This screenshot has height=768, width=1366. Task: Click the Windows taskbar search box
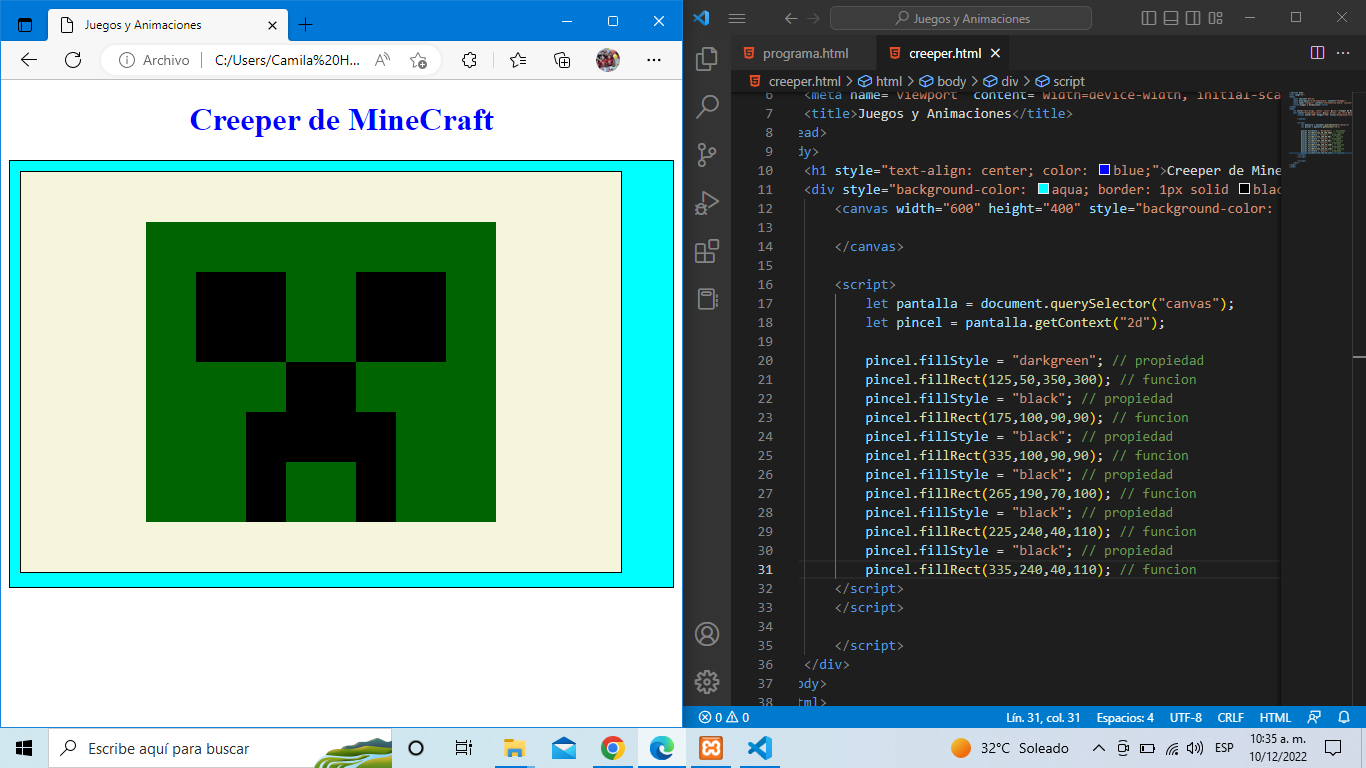point(221,748)
